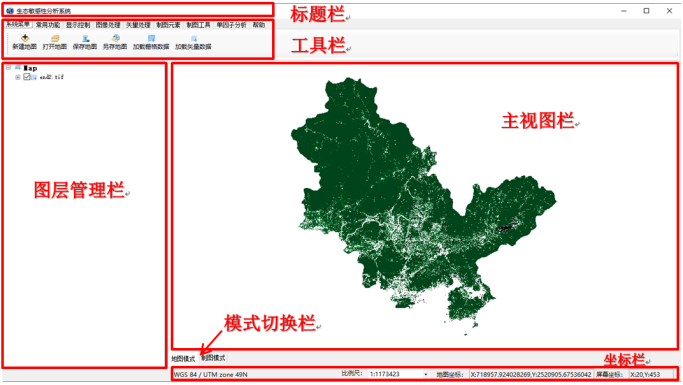Select the .tif layer name in tree

pyautogui.click(x=52, y=77)
